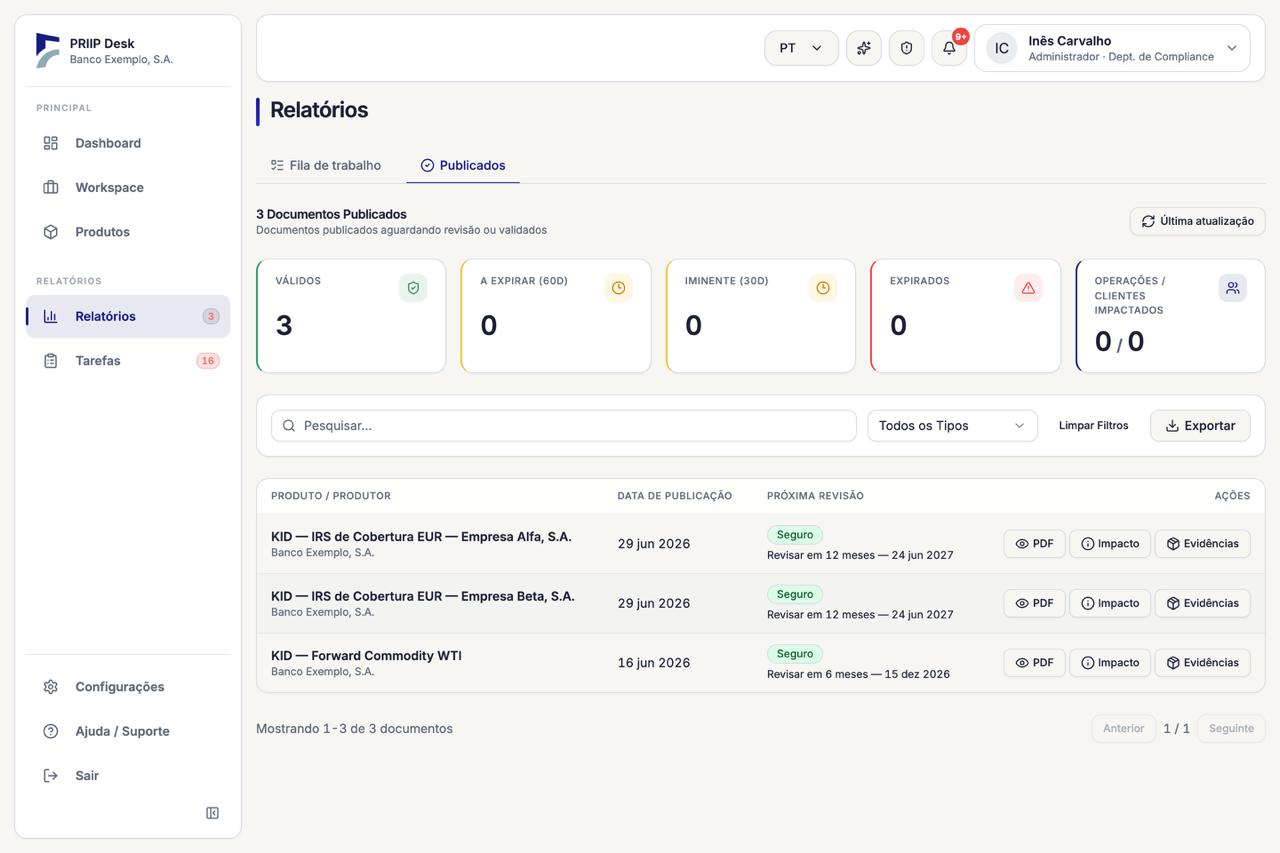Click Limpar Filtros

pyautogui.click(x=1094, y=425)
